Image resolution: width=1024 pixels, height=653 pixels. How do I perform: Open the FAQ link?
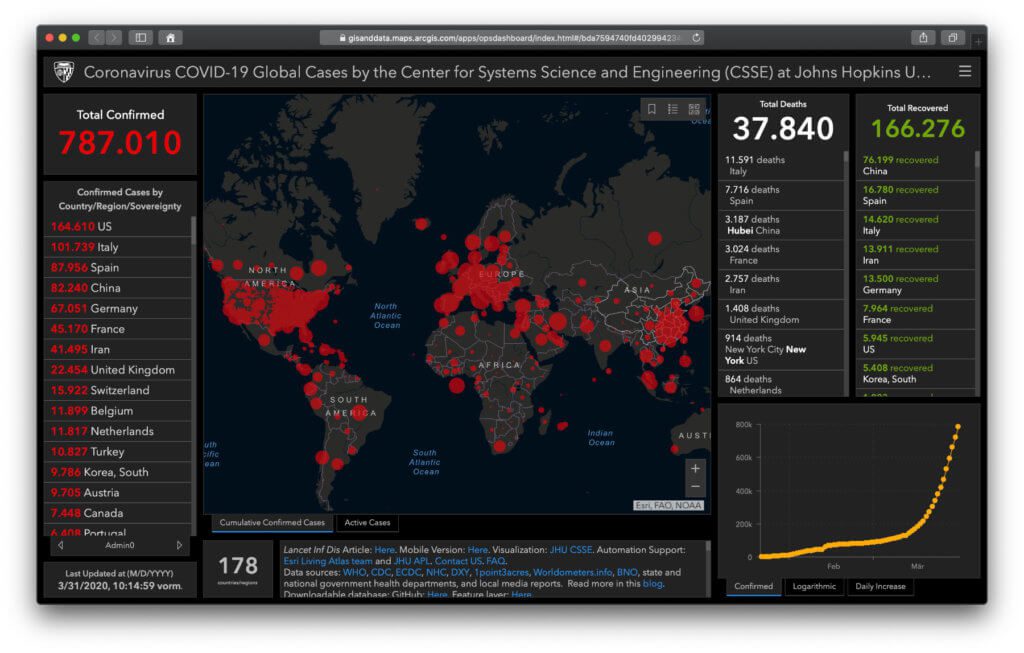point(495,561)
